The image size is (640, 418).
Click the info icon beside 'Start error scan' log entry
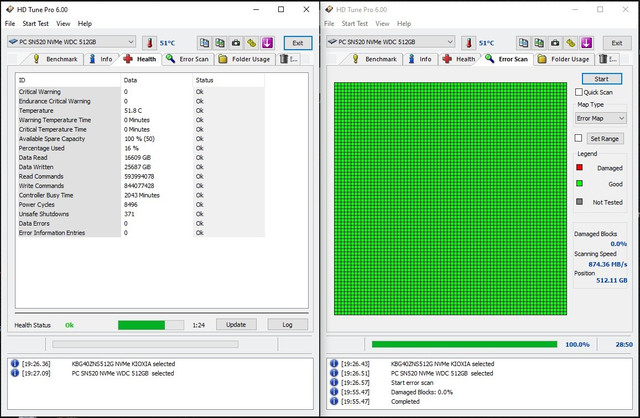point(334,382)
